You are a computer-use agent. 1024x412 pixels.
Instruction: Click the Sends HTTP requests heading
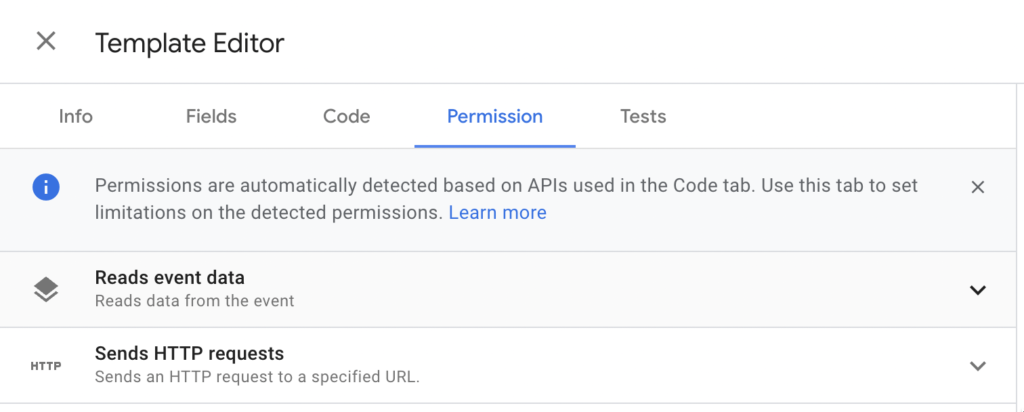click(x=189, y=353)
